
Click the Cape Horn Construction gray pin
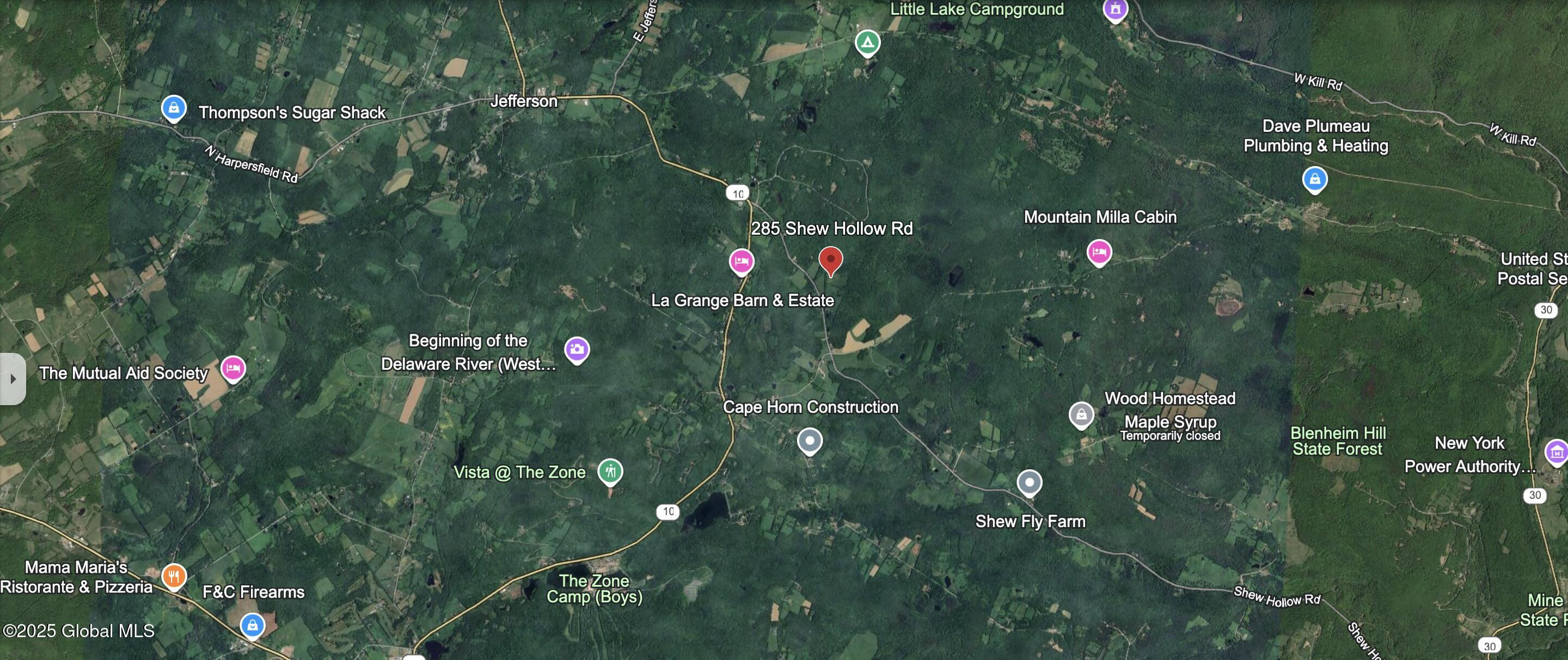click(810, 442)
